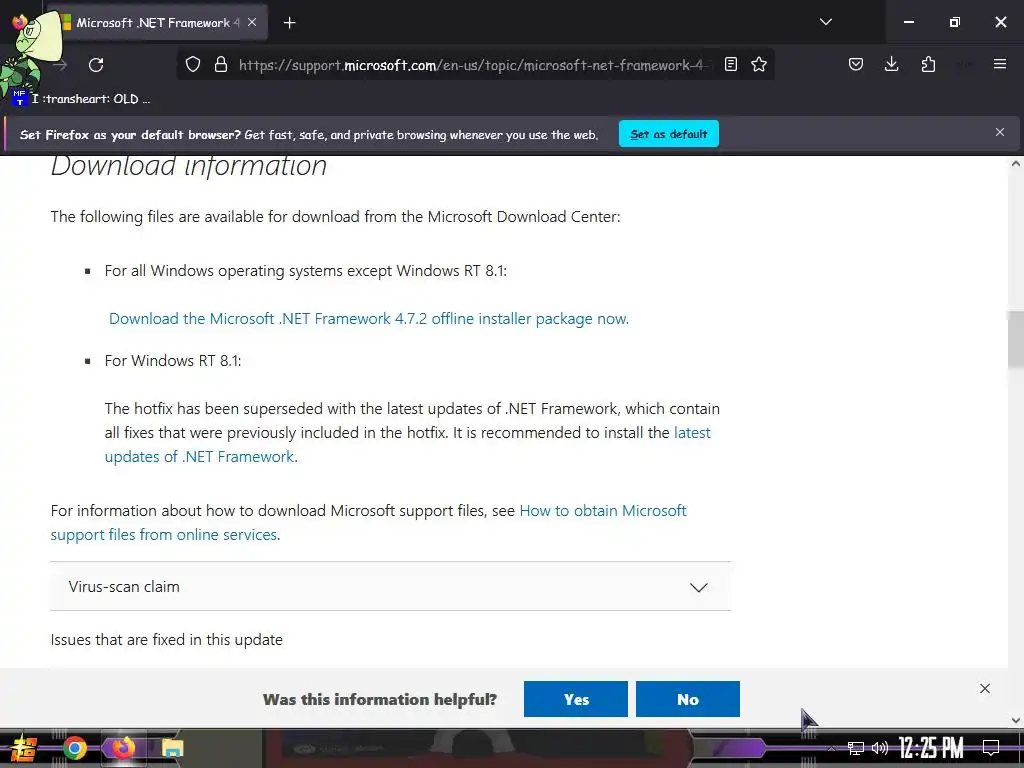Open File Explorer from the taskbar
Image resolution: width=1024 pixels, height=768 pixels.
pos(172,748)
